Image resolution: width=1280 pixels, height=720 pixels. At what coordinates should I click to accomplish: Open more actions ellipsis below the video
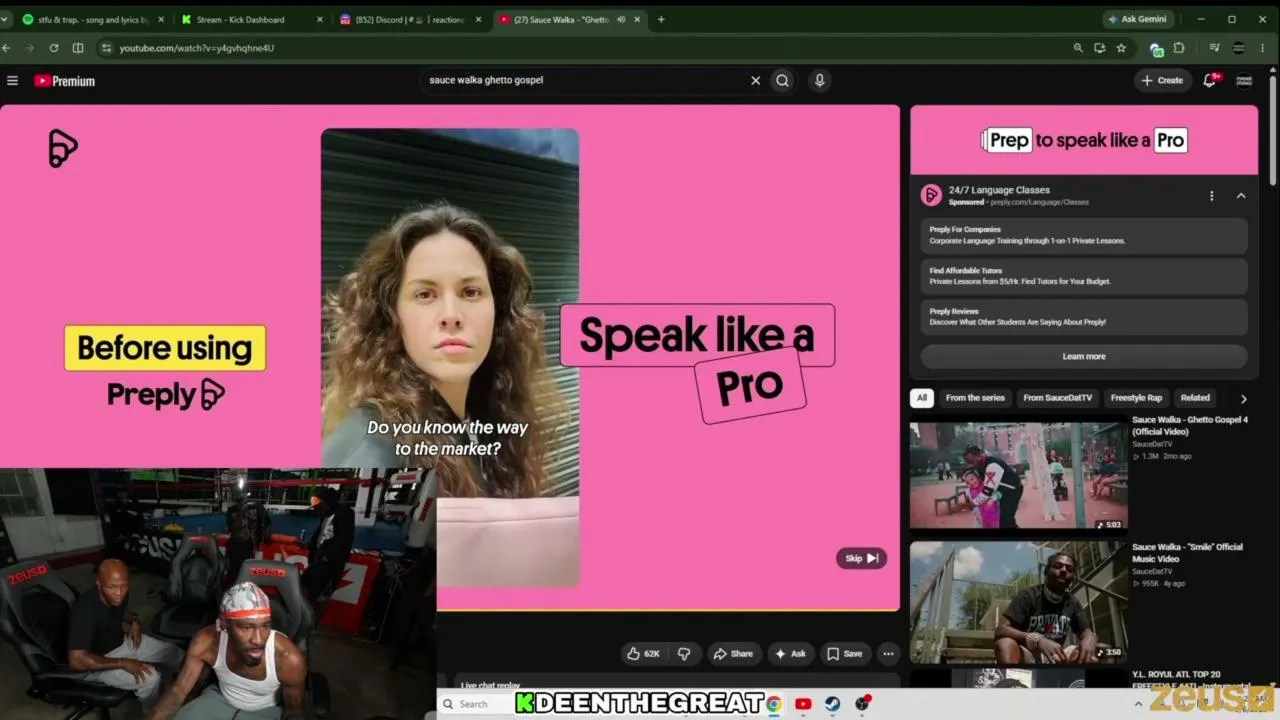888,654
